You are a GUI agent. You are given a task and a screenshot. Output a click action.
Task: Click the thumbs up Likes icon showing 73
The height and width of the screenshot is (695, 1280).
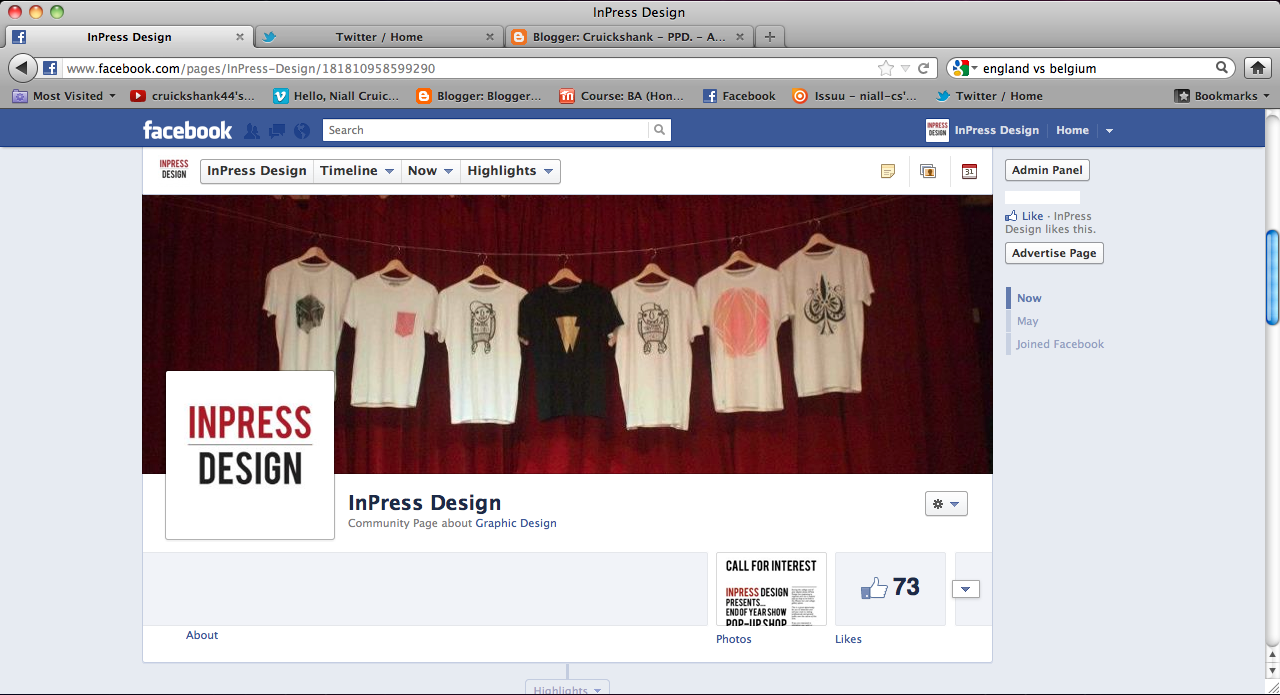point(874,588)
